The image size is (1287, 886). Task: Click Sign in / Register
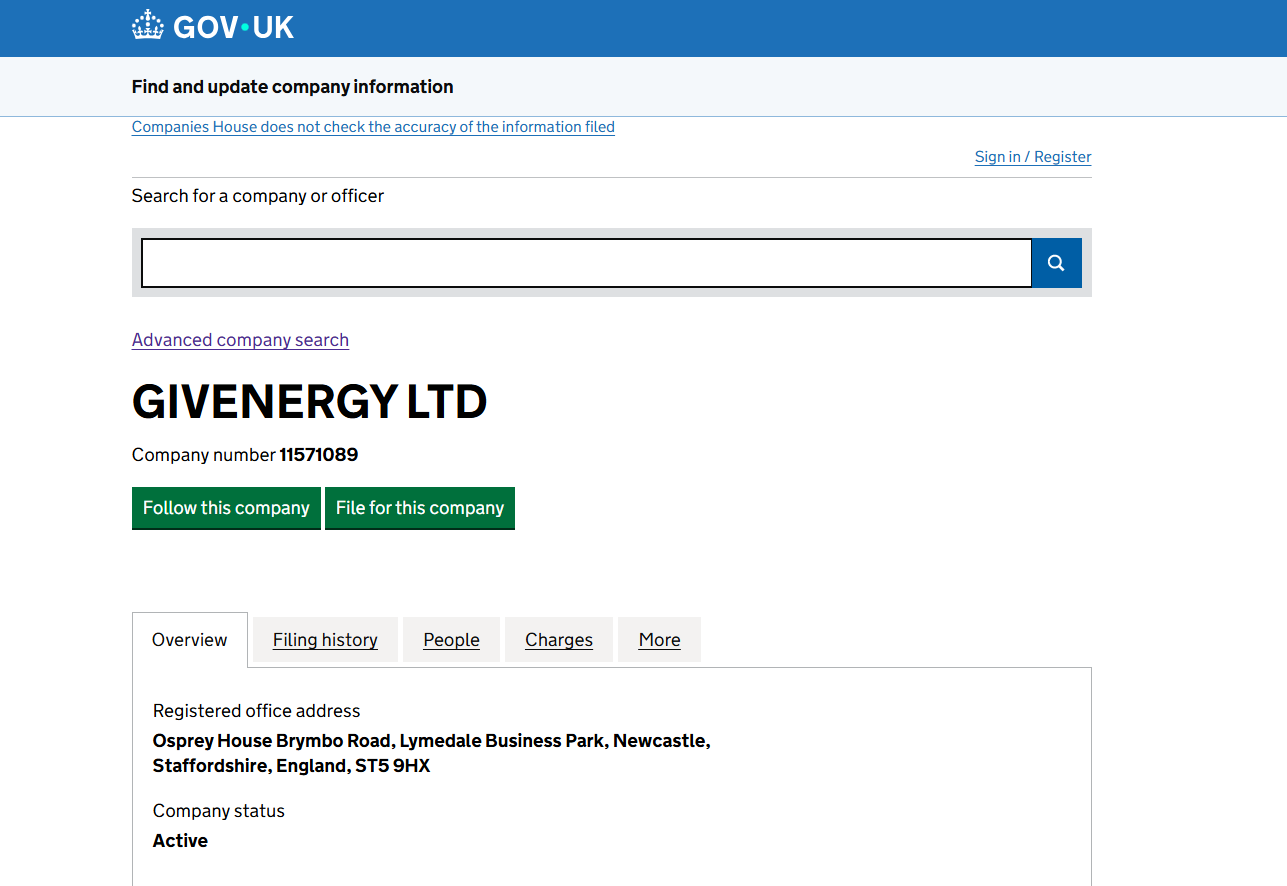coord(1033,157)
